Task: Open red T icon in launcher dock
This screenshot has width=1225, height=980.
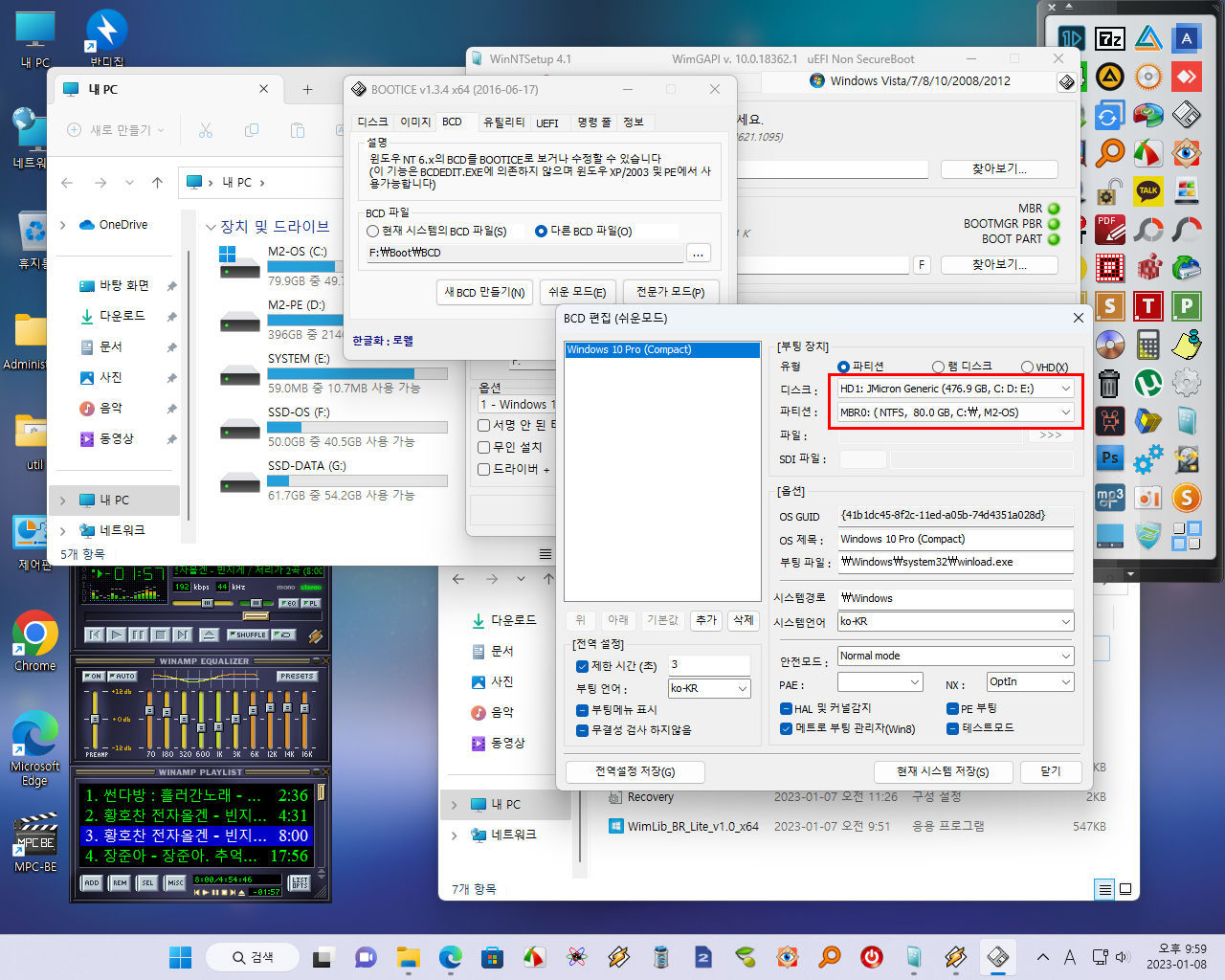Action: click(1148, 305)
